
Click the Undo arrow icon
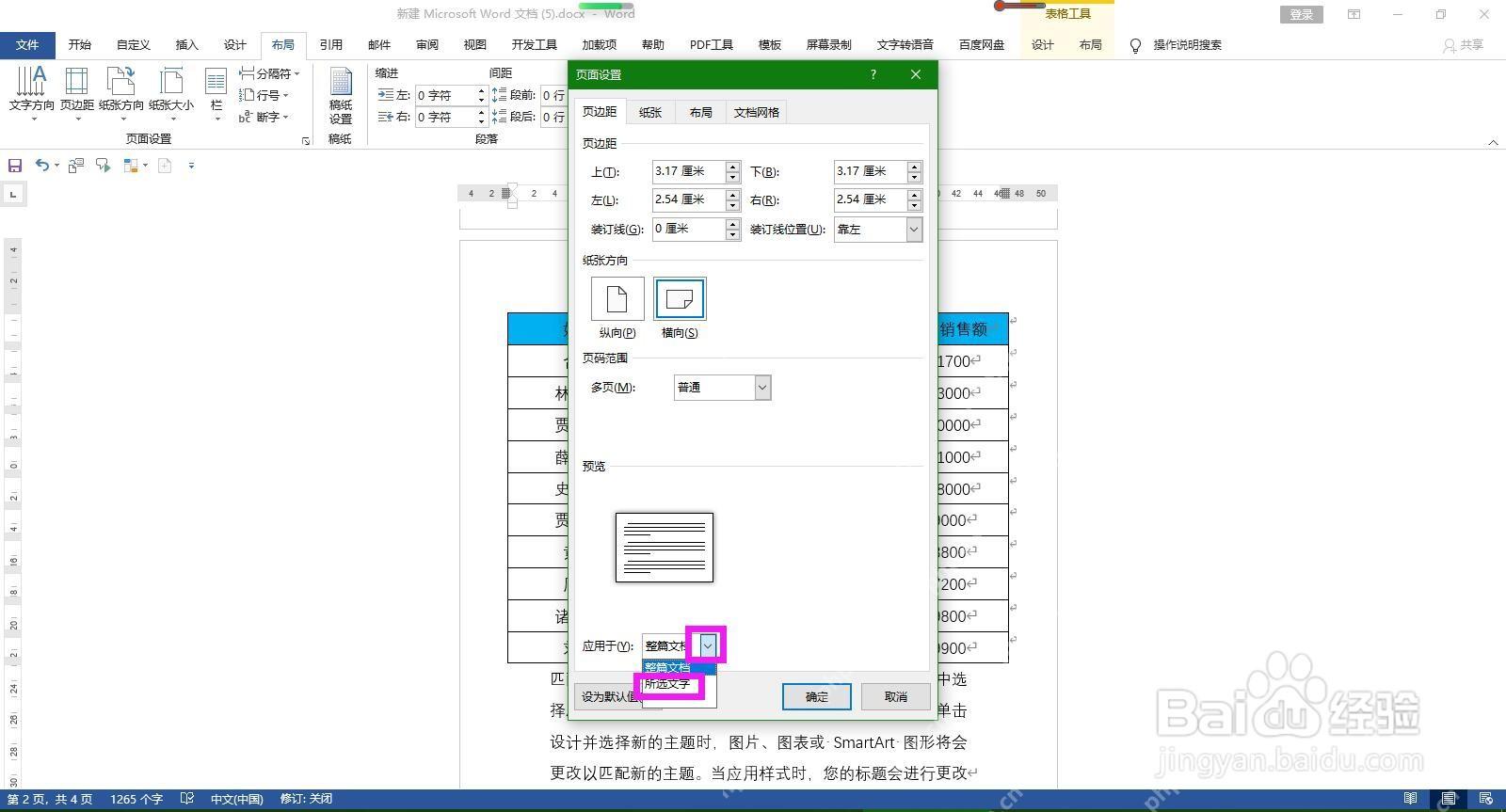coord(41,166)
